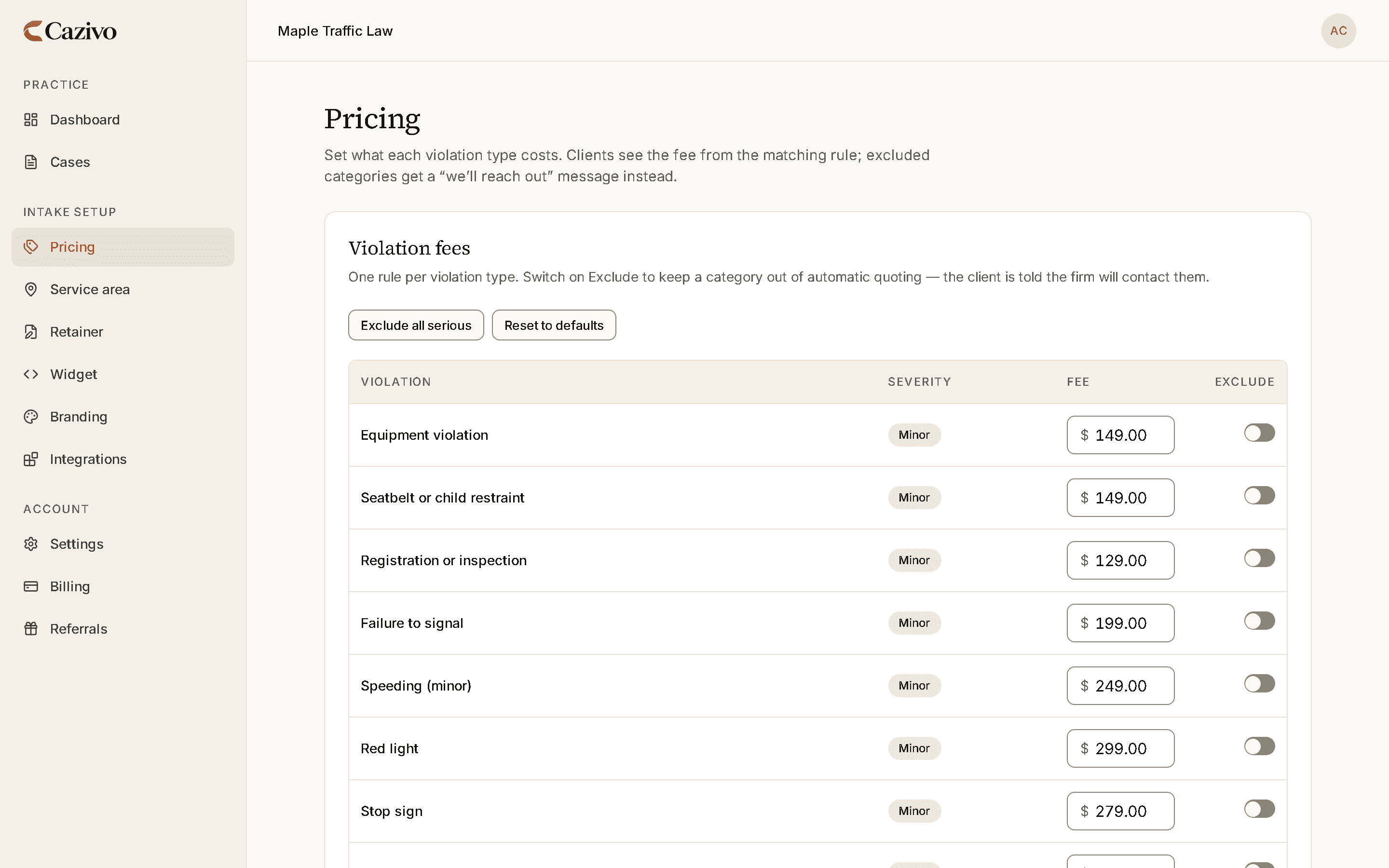
Task: Open the Widget setup page
Action: coord(123,374)
